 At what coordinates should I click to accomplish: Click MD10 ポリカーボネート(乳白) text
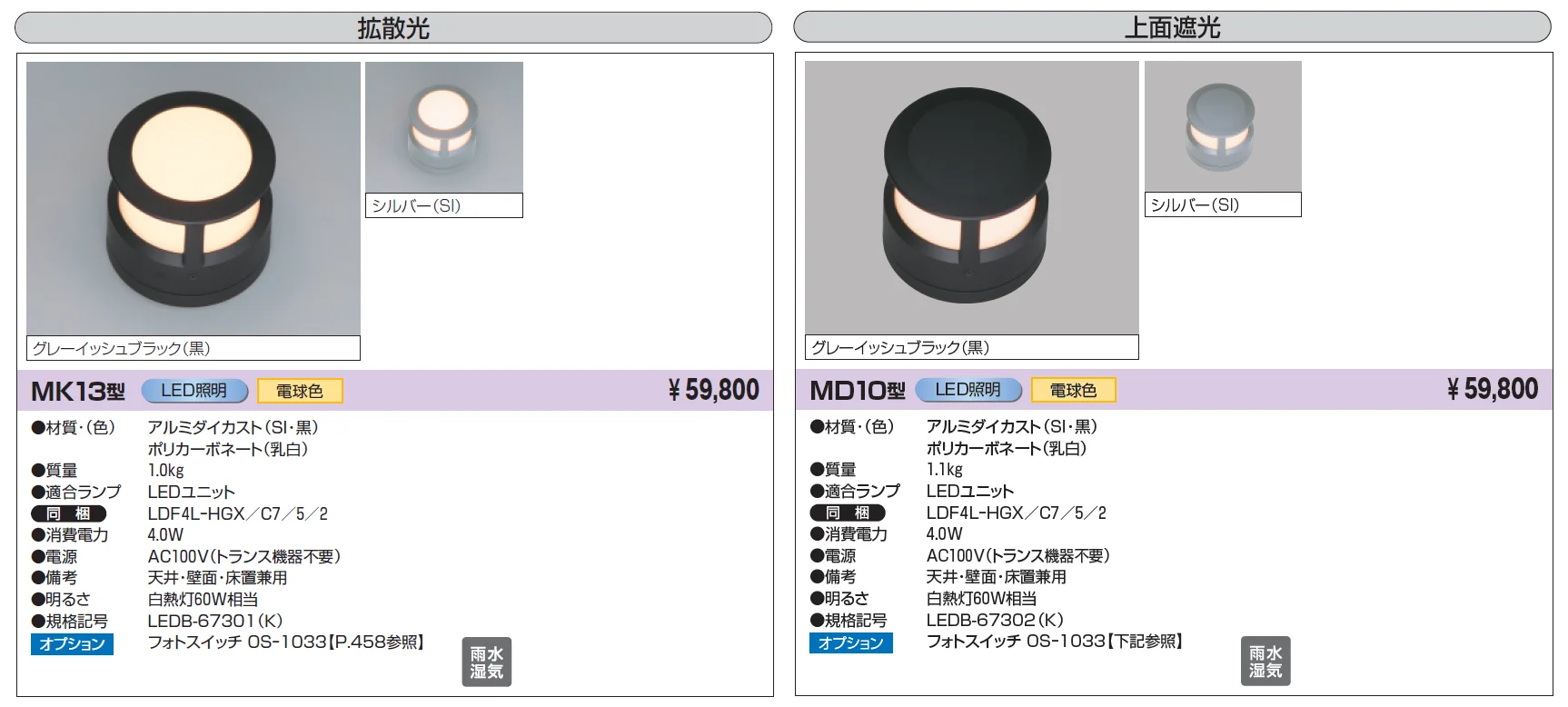1007,448
